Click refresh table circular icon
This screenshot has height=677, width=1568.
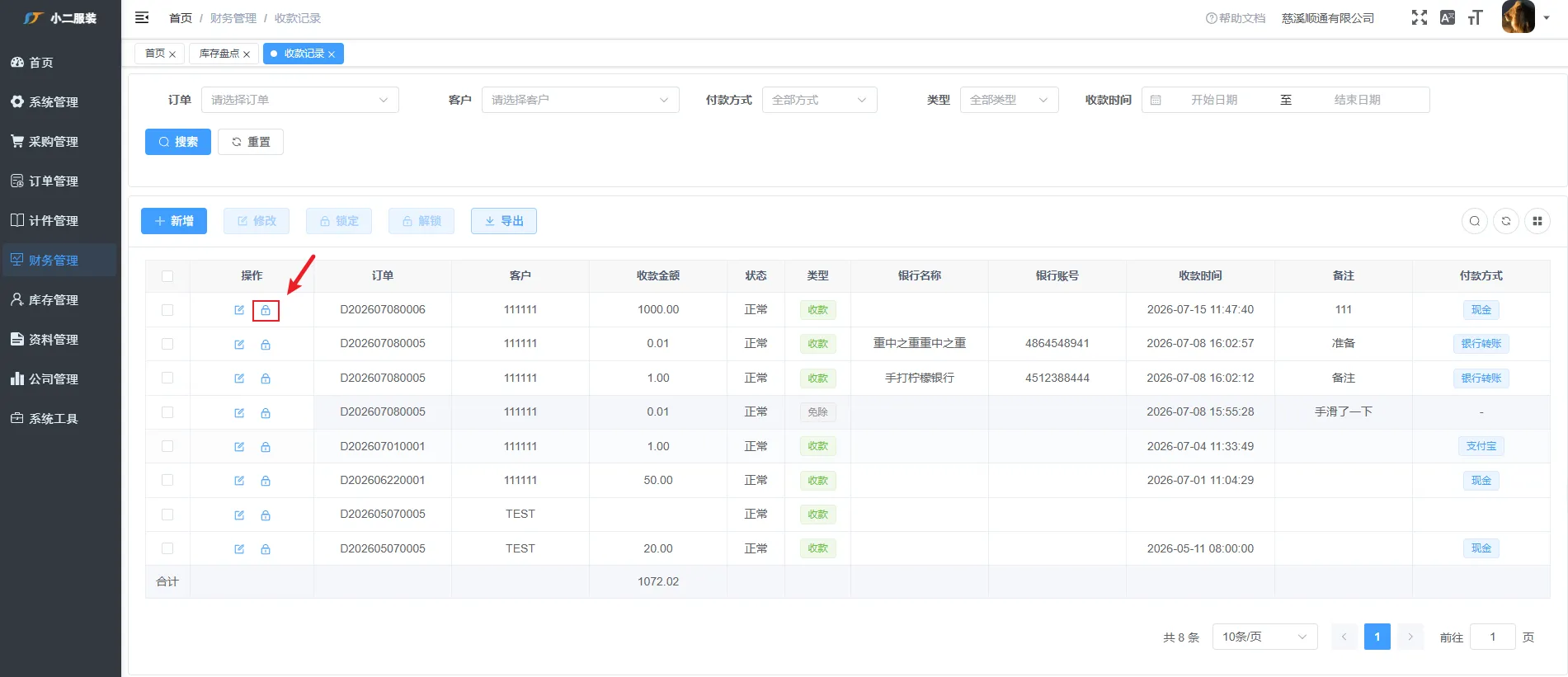(x=1506, y=221)
